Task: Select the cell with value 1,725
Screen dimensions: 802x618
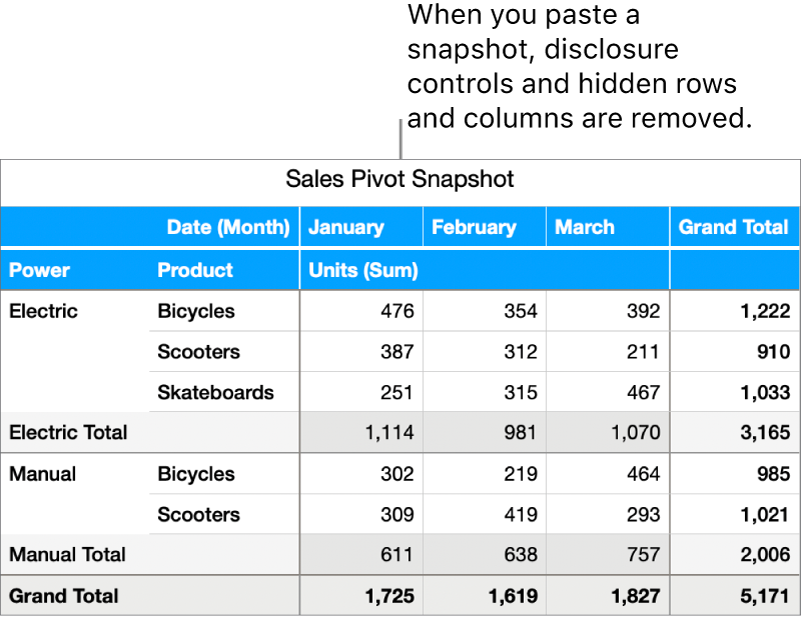Action: coord(389,596)
